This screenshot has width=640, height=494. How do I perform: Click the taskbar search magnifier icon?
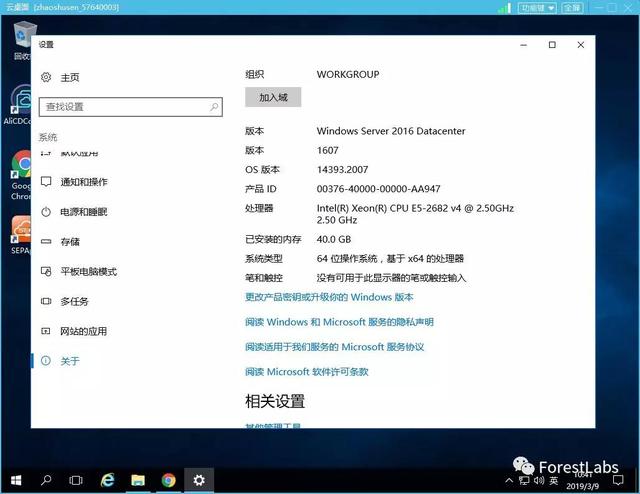[46, 481]
